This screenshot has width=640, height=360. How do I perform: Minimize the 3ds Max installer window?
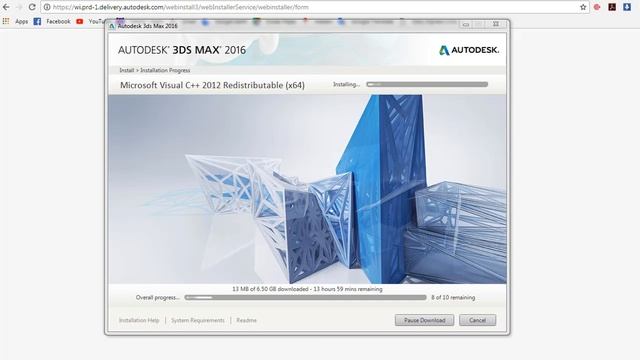tap(466, 24)
